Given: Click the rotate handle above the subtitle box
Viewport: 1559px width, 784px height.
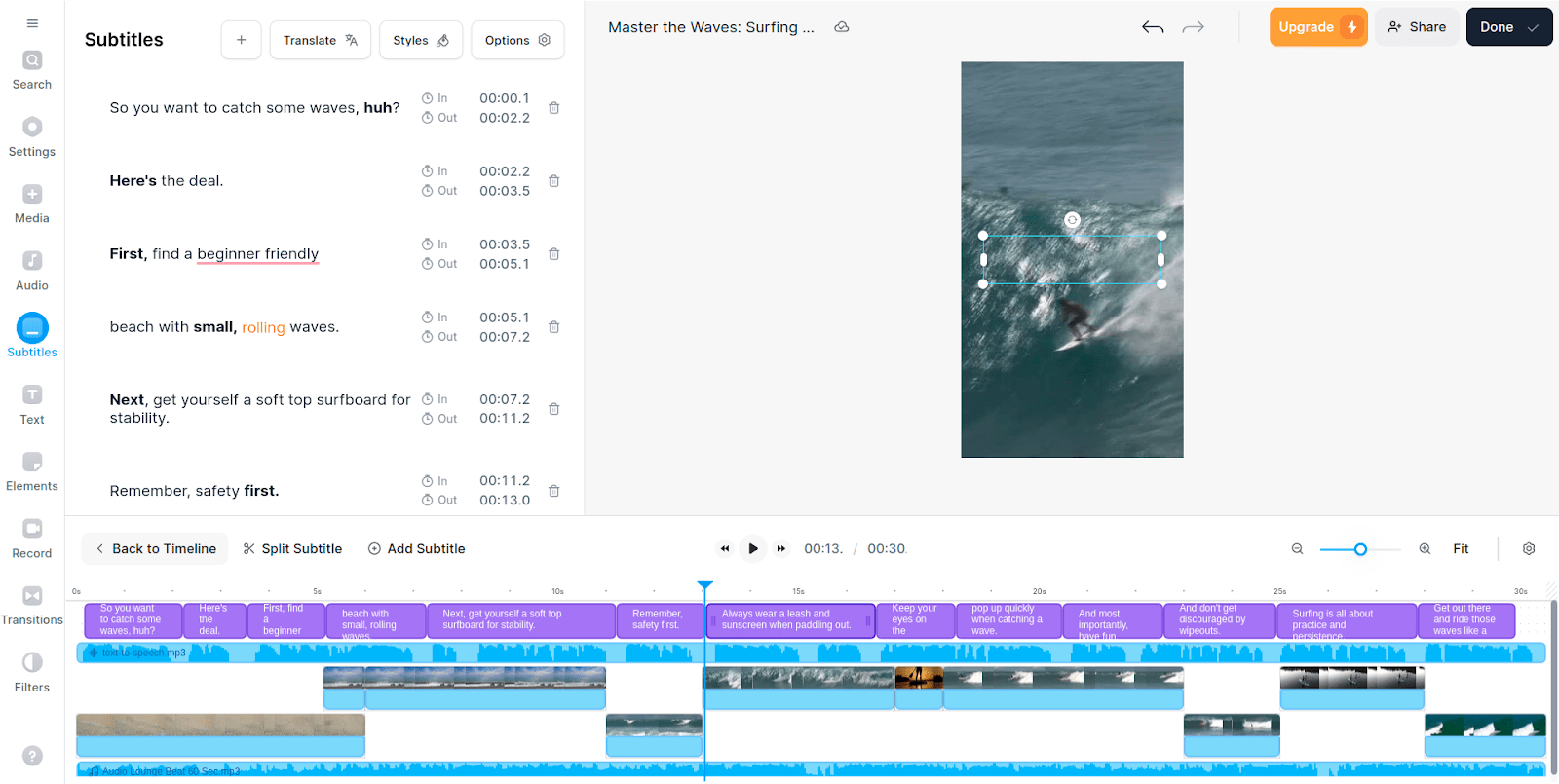Looking at the screenshot, I should 1072,220.
